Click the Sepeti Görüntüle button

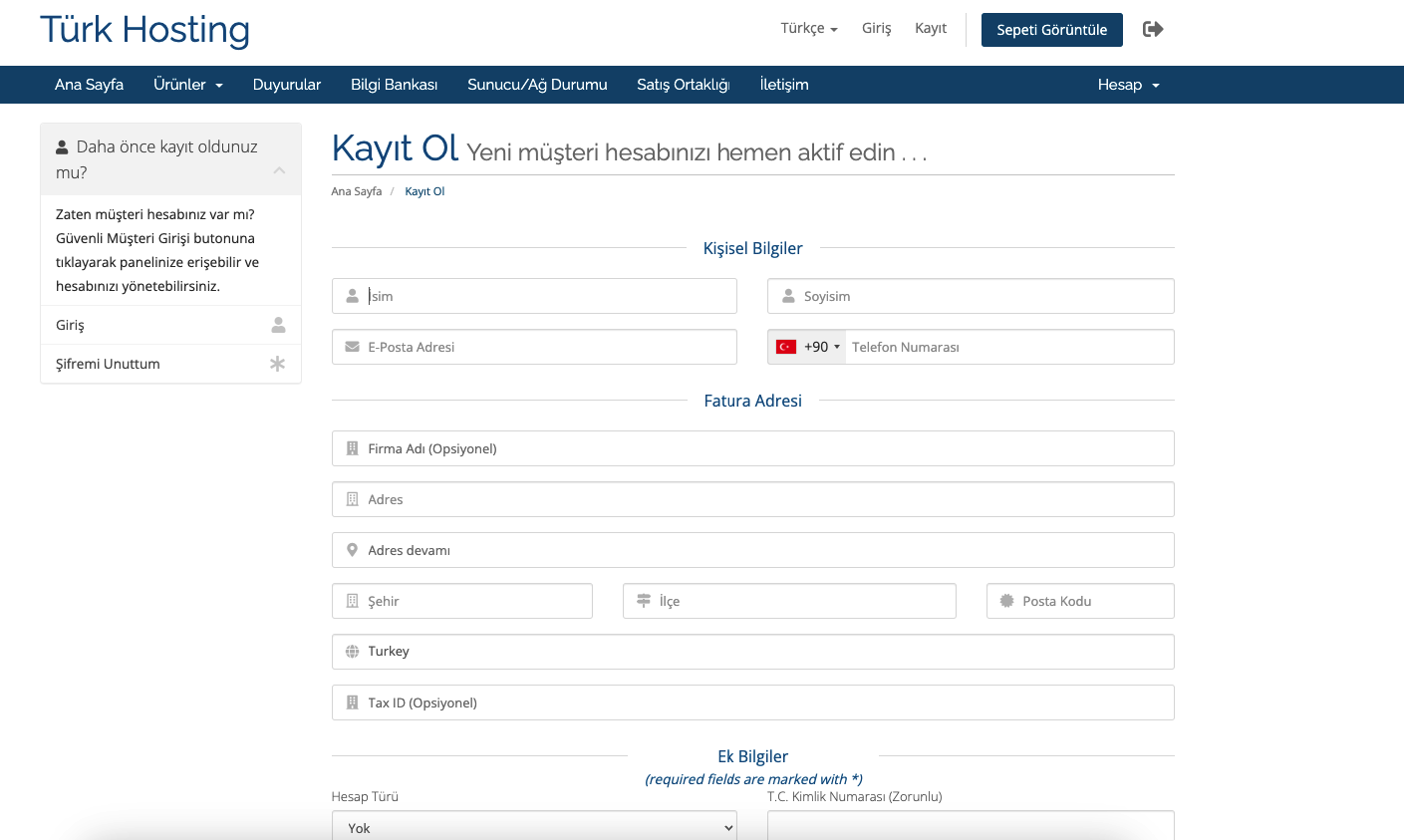click(x=1051, y=30)
